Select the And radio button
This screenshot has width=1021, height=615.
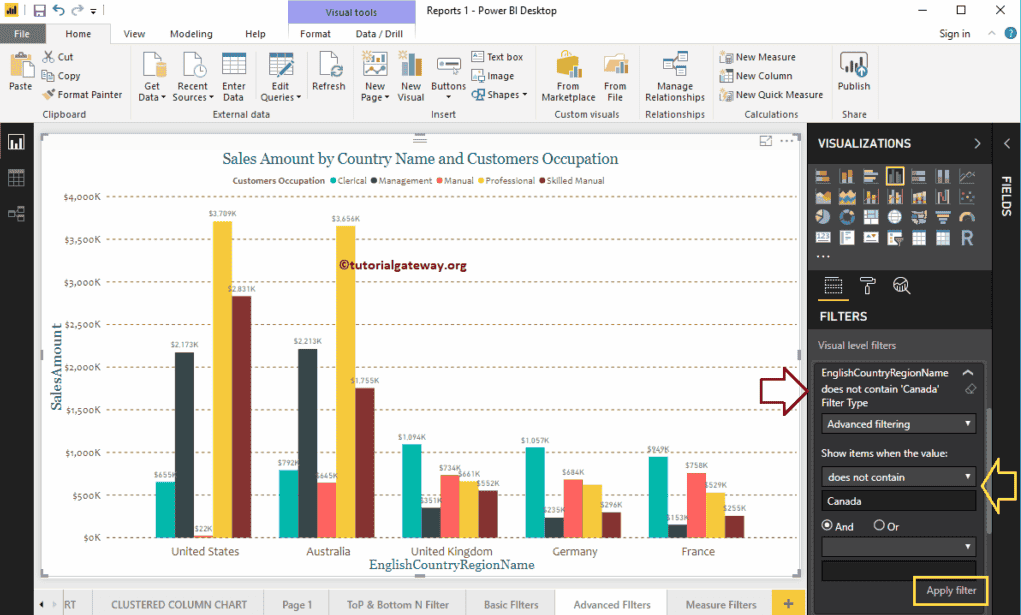[x=827, y=526]
